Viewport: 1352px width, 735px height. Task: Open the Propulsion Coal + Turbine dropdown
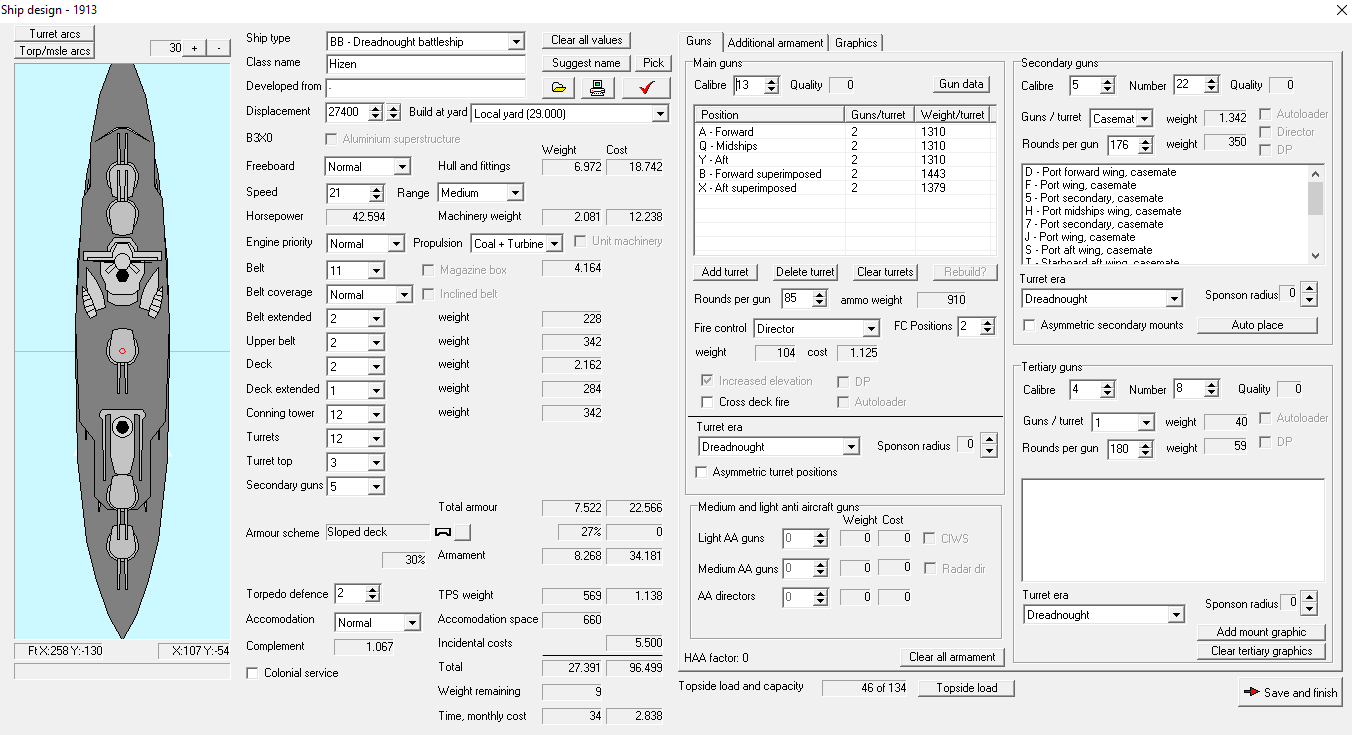point(555,244)
